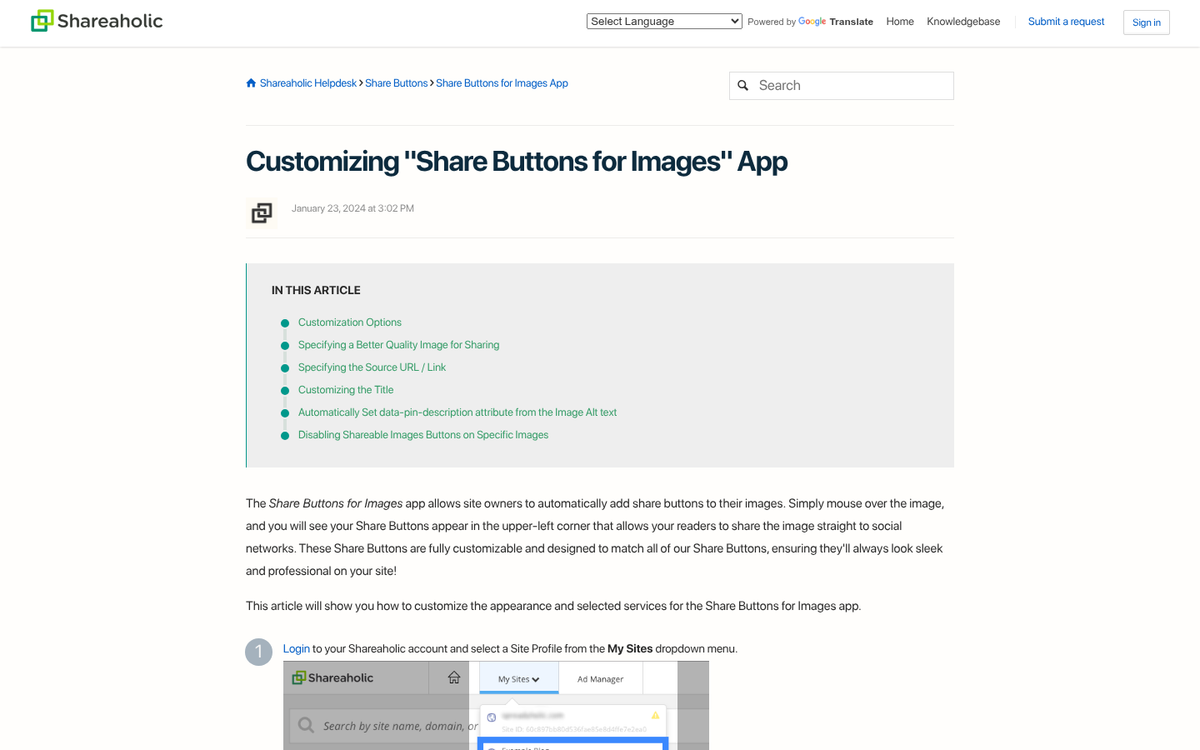Open the Home menu item
1200x750 pixels.
899,21
